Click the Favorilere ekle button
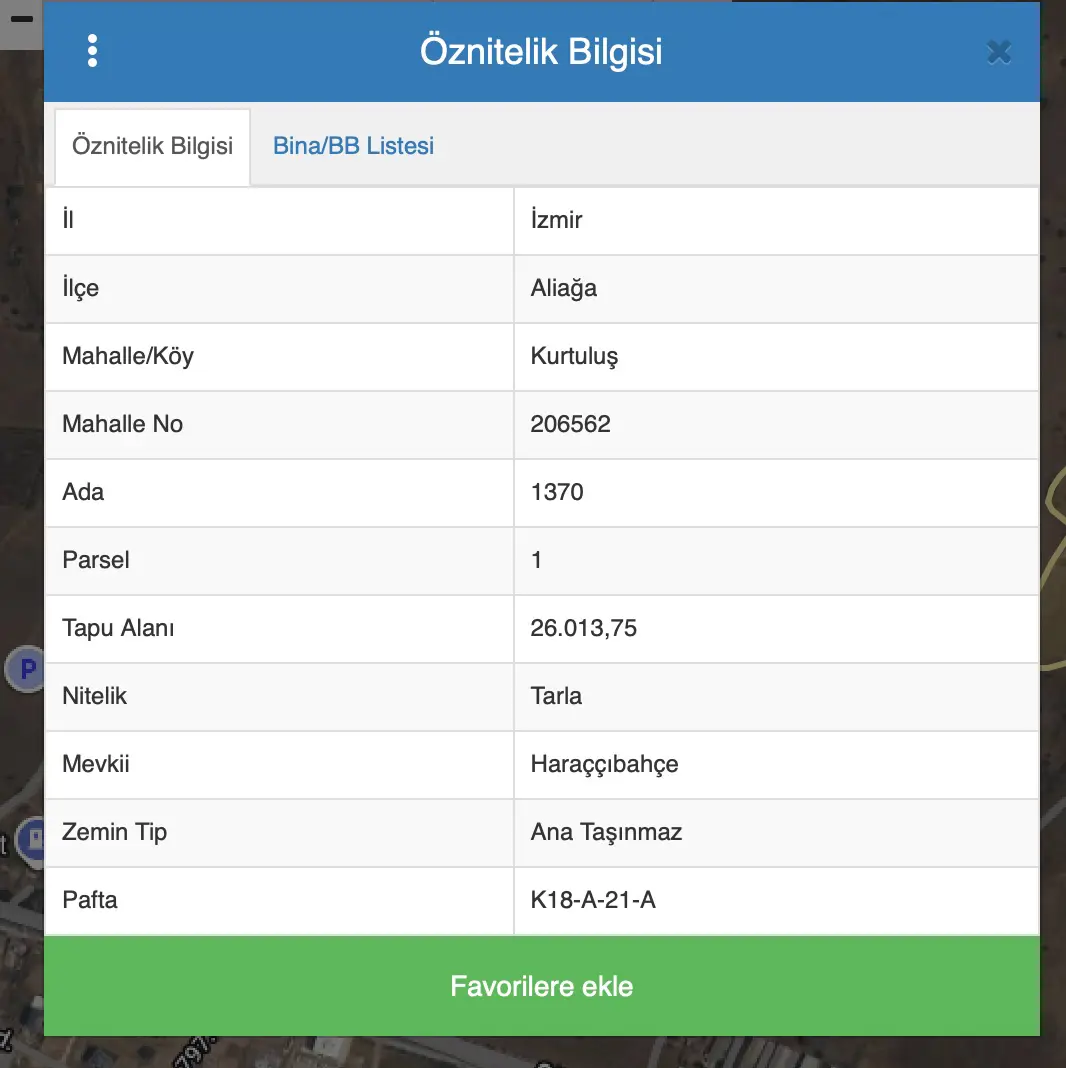The height and width of the screenshot is (1068, 1066). [x=542, y=986]
